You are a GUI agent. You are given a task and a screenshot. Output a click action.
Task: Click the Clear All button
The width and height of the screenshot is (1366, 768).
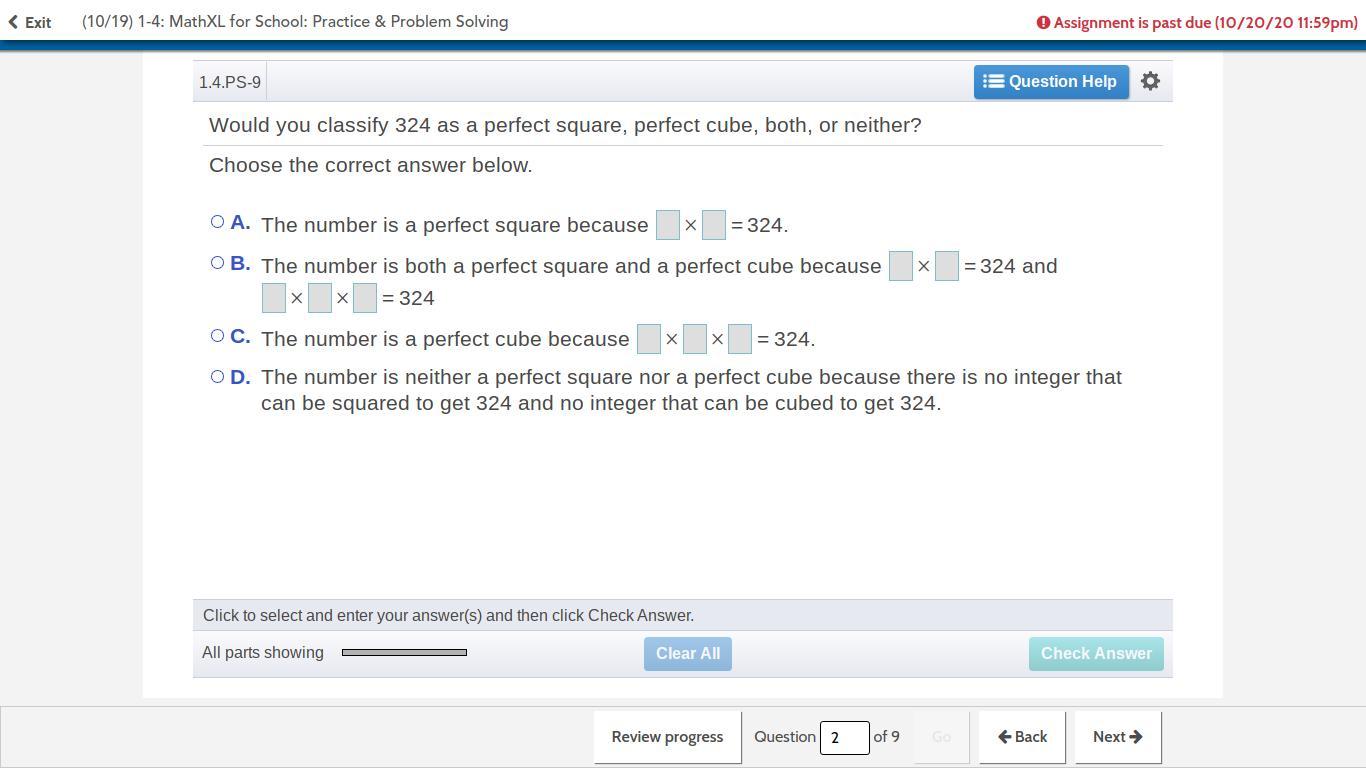(x=687, y=653)
